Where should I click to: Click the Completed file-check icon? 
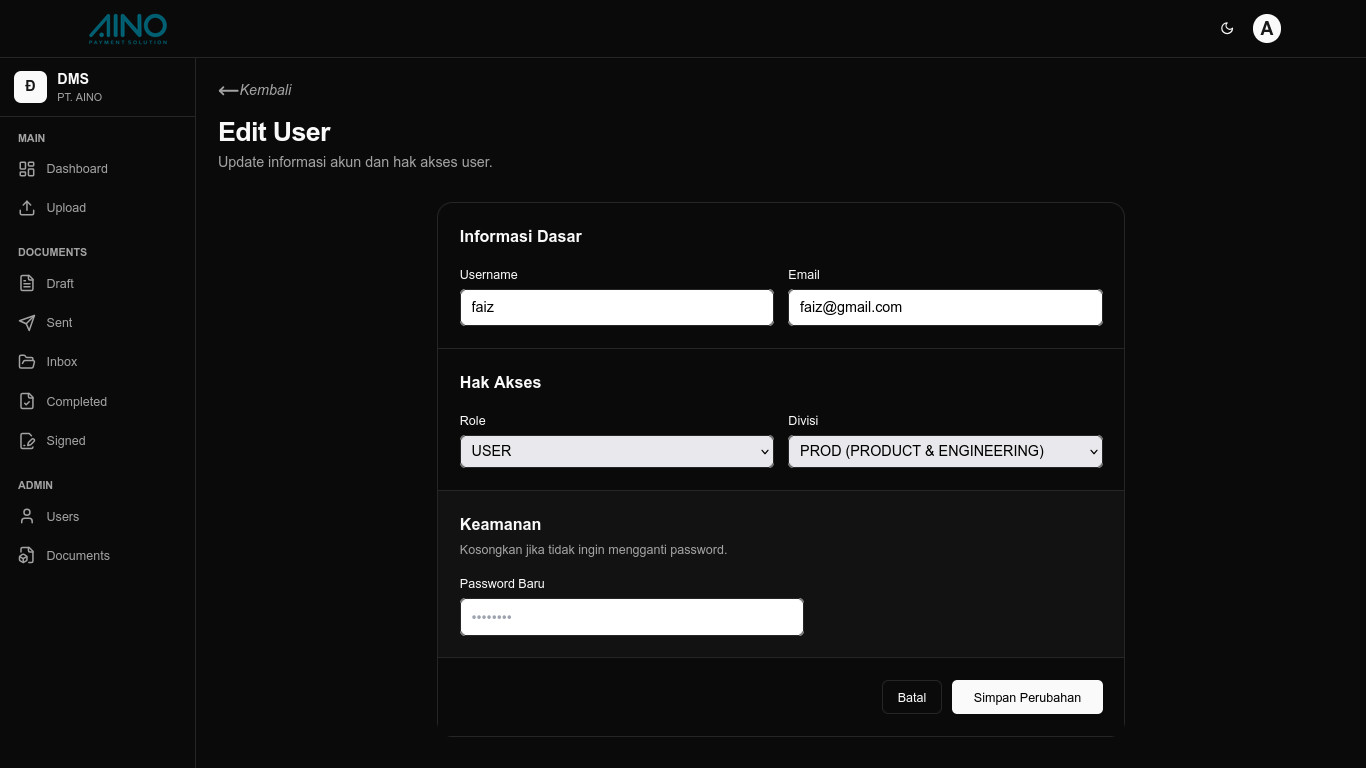pyautogui.click(x=27, y=402)
